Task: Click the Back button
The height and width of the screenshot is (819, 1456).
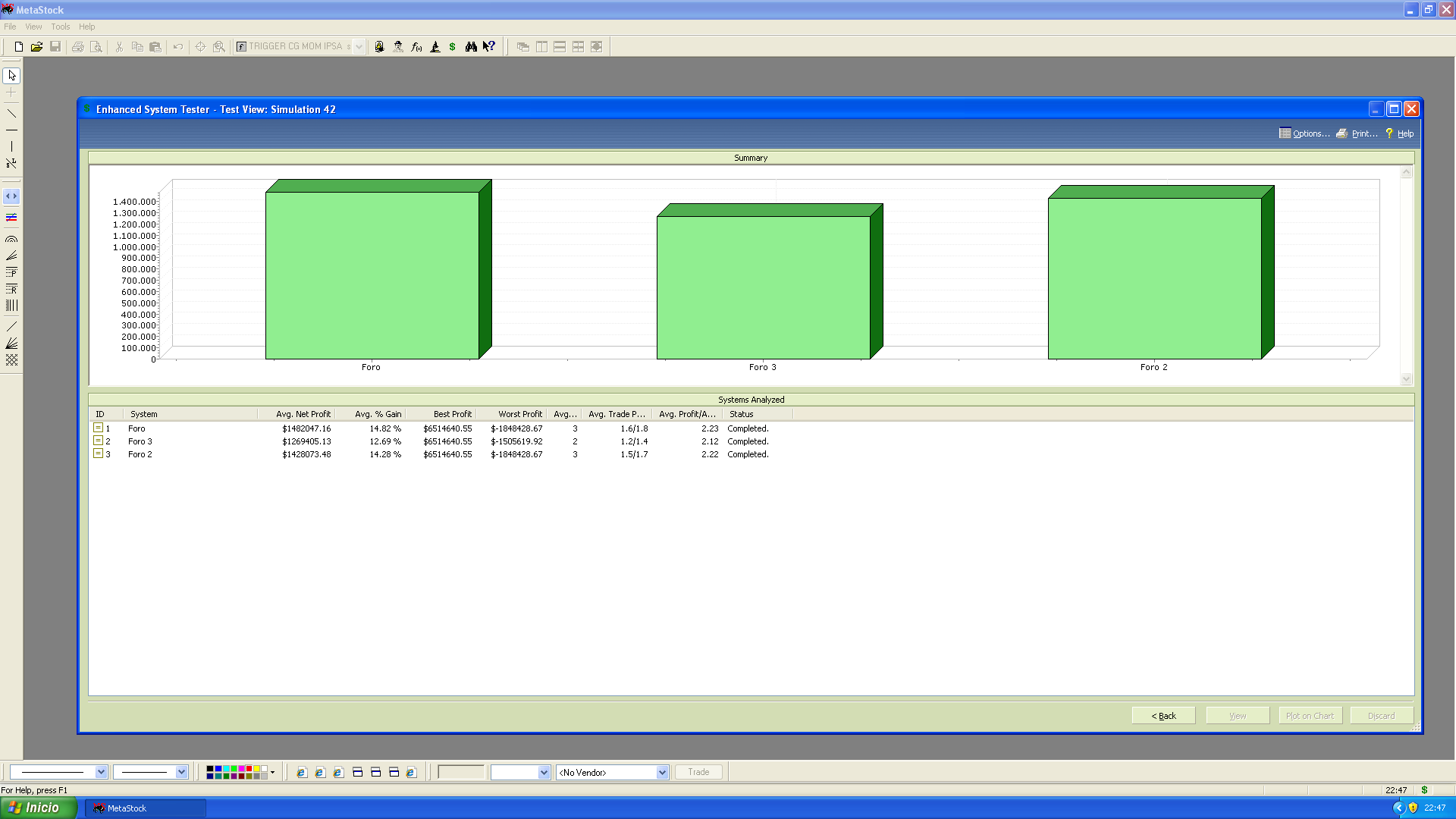Action: tap(1163, 715)
